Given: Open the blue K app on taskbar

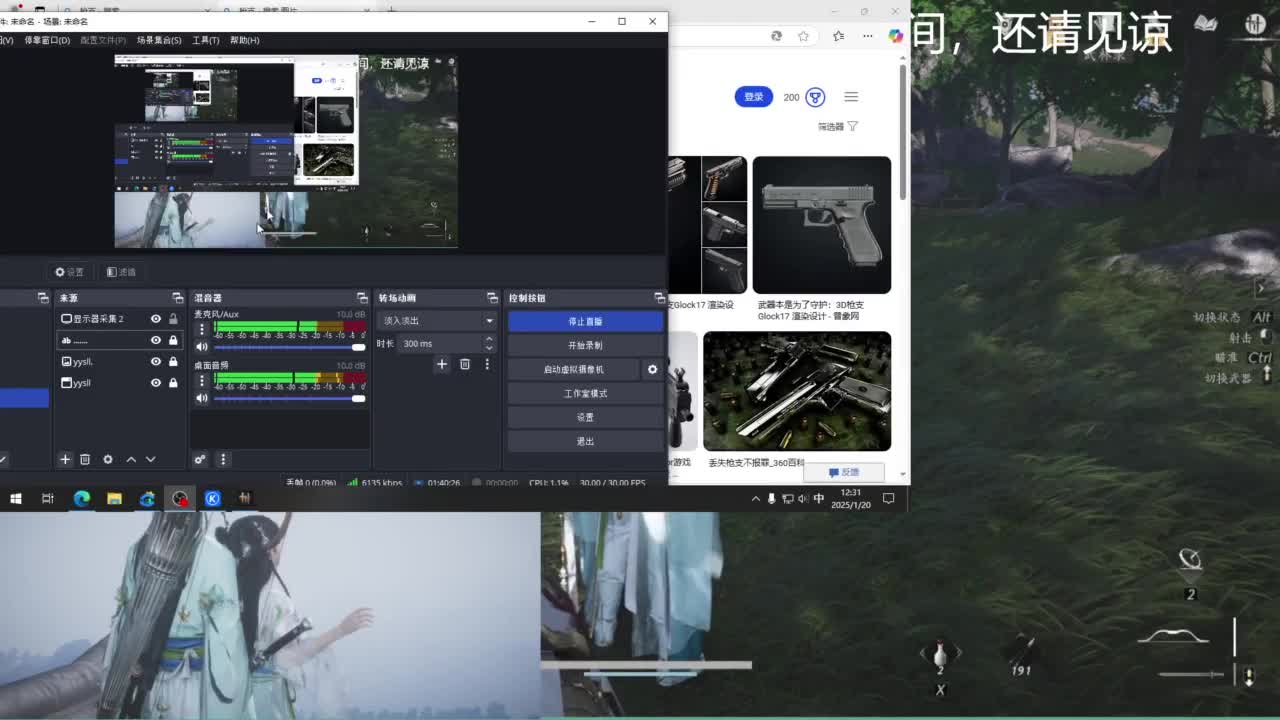Looking at the screenshot, I should click(x=213, y=498).
